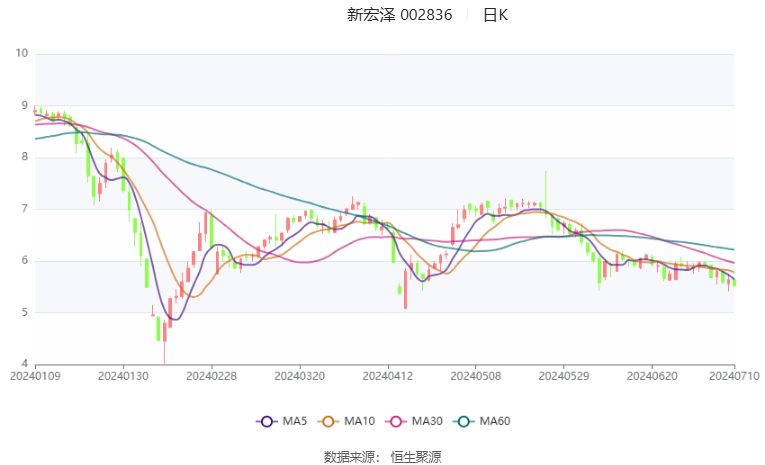Click the 20240130 x-axis date label
Viewport: 765px width, 465px height.
(x=123, y=376)
